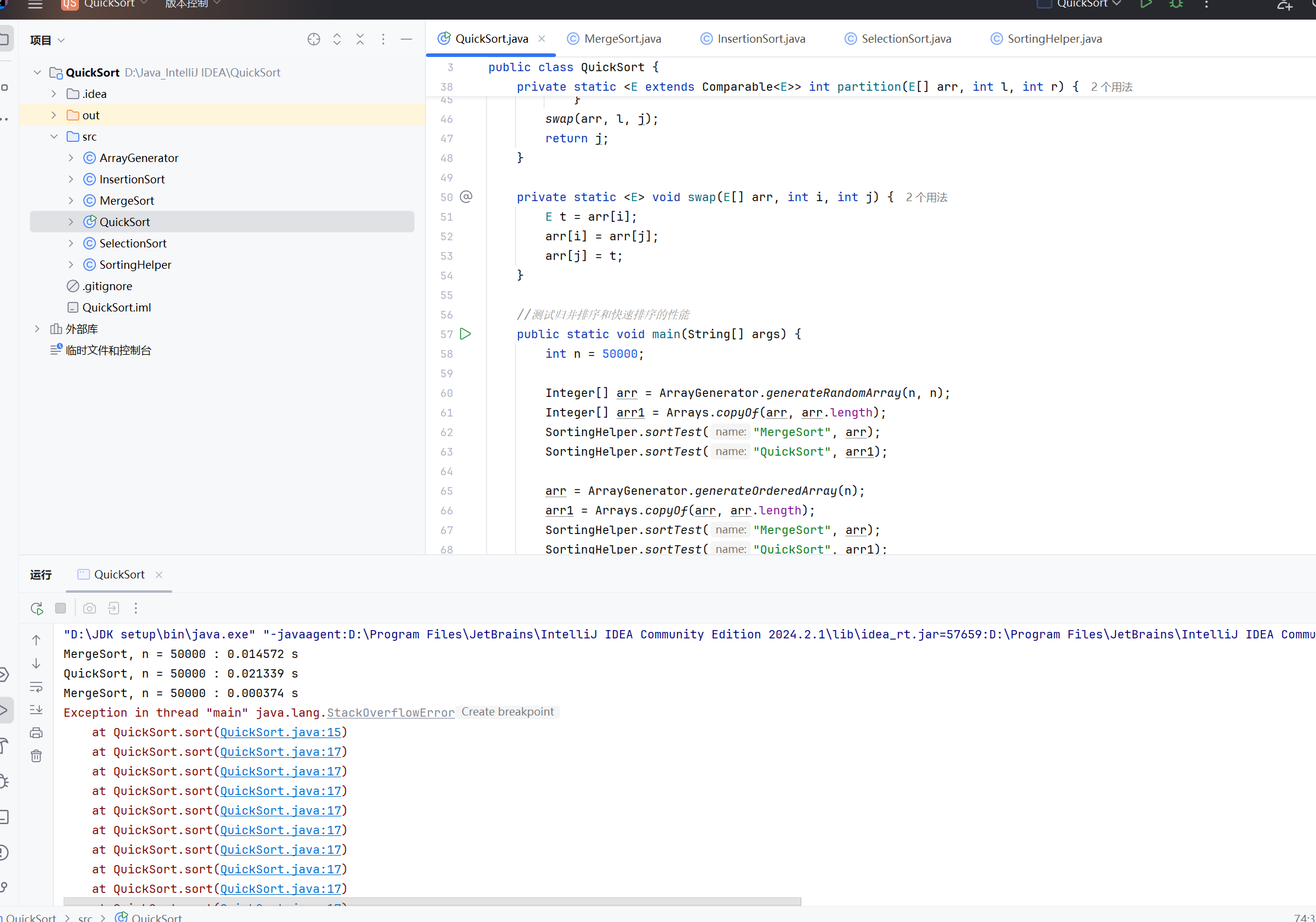
Task: Collapse the src folder
Action: 54,136
